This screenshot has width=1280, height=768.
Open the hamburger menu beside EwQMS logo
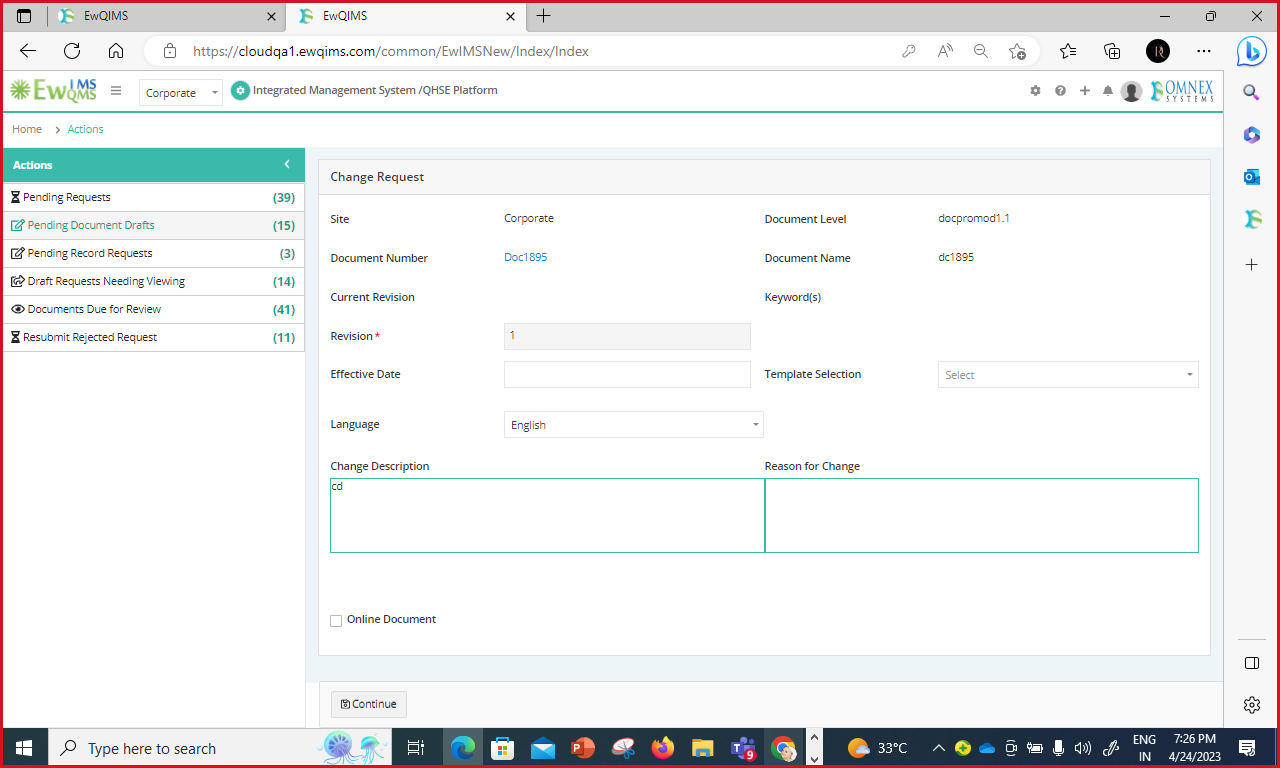(x=116, y=91)
